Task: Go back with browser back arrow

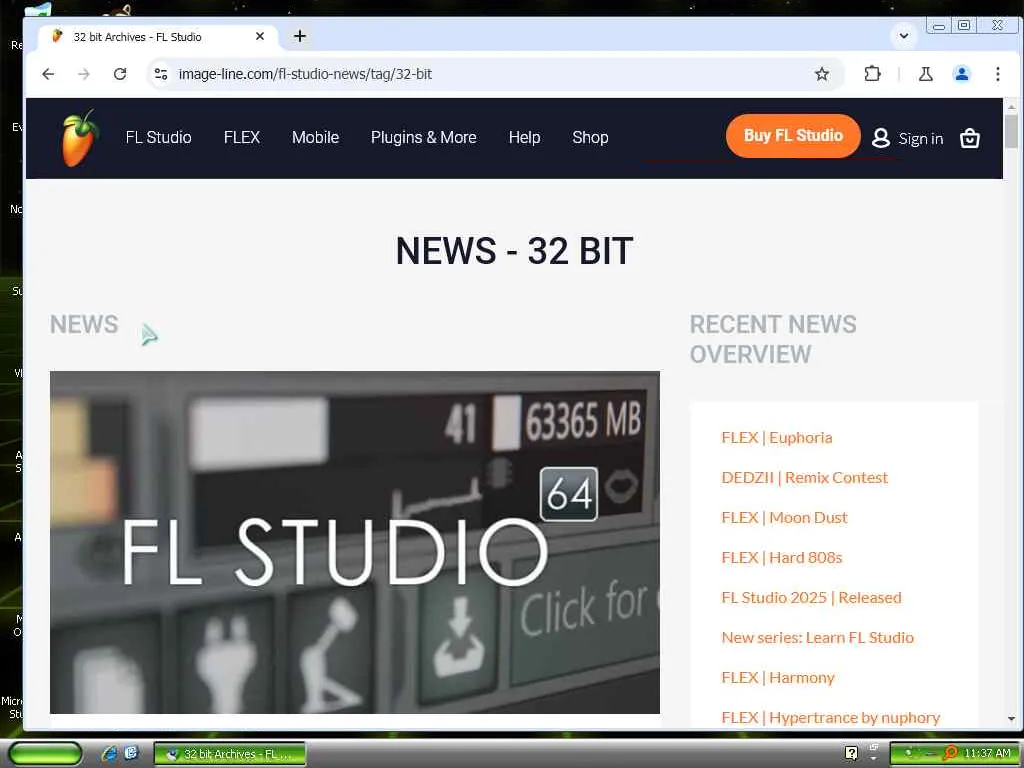Action: (48, 74)
